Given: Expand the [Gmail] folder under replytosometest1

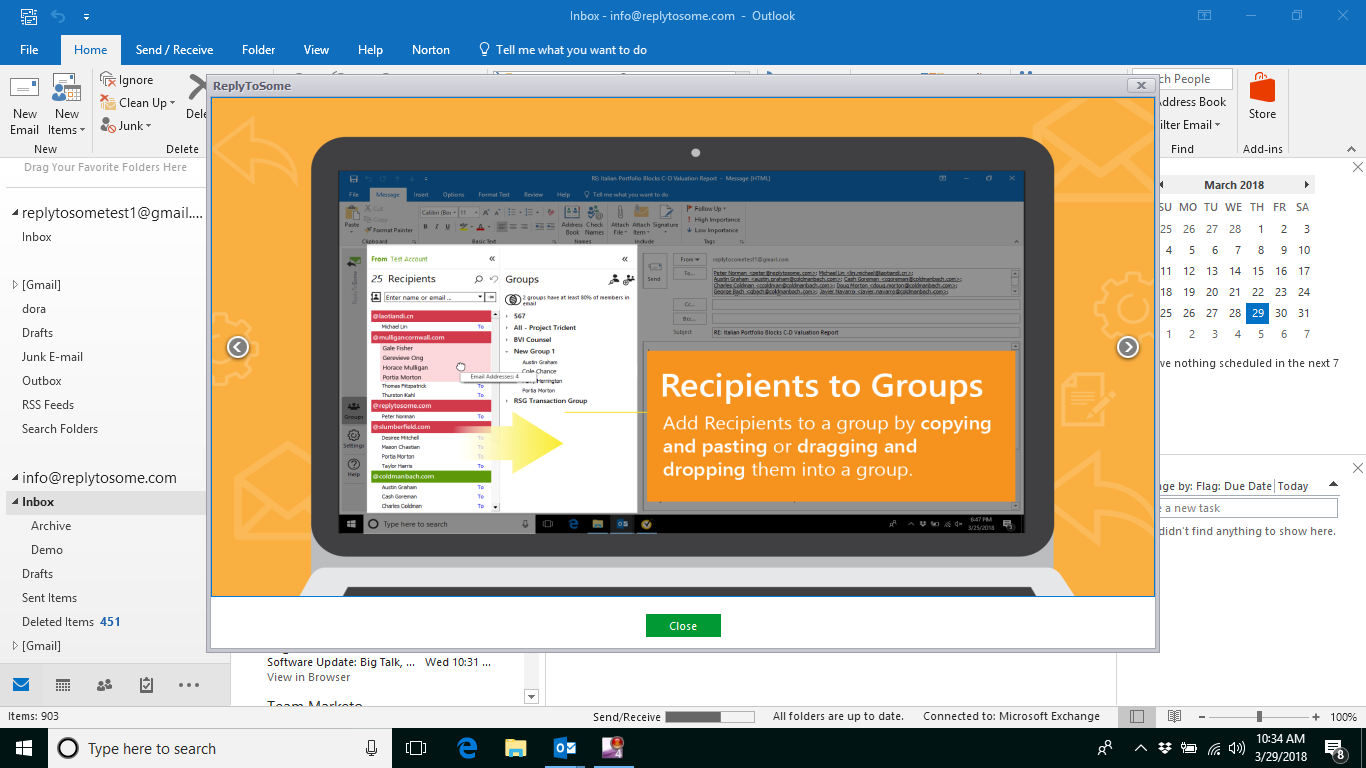Looking at the screenshot, I should (x=15, y=285).
